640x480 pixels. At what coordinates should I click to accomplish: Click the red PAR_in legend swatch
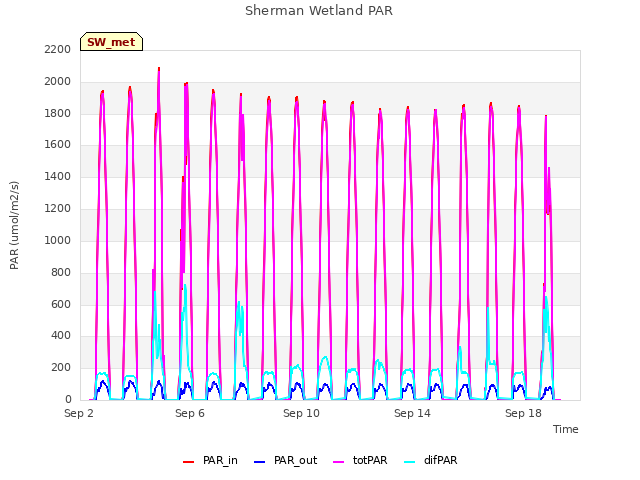point(189,462)
